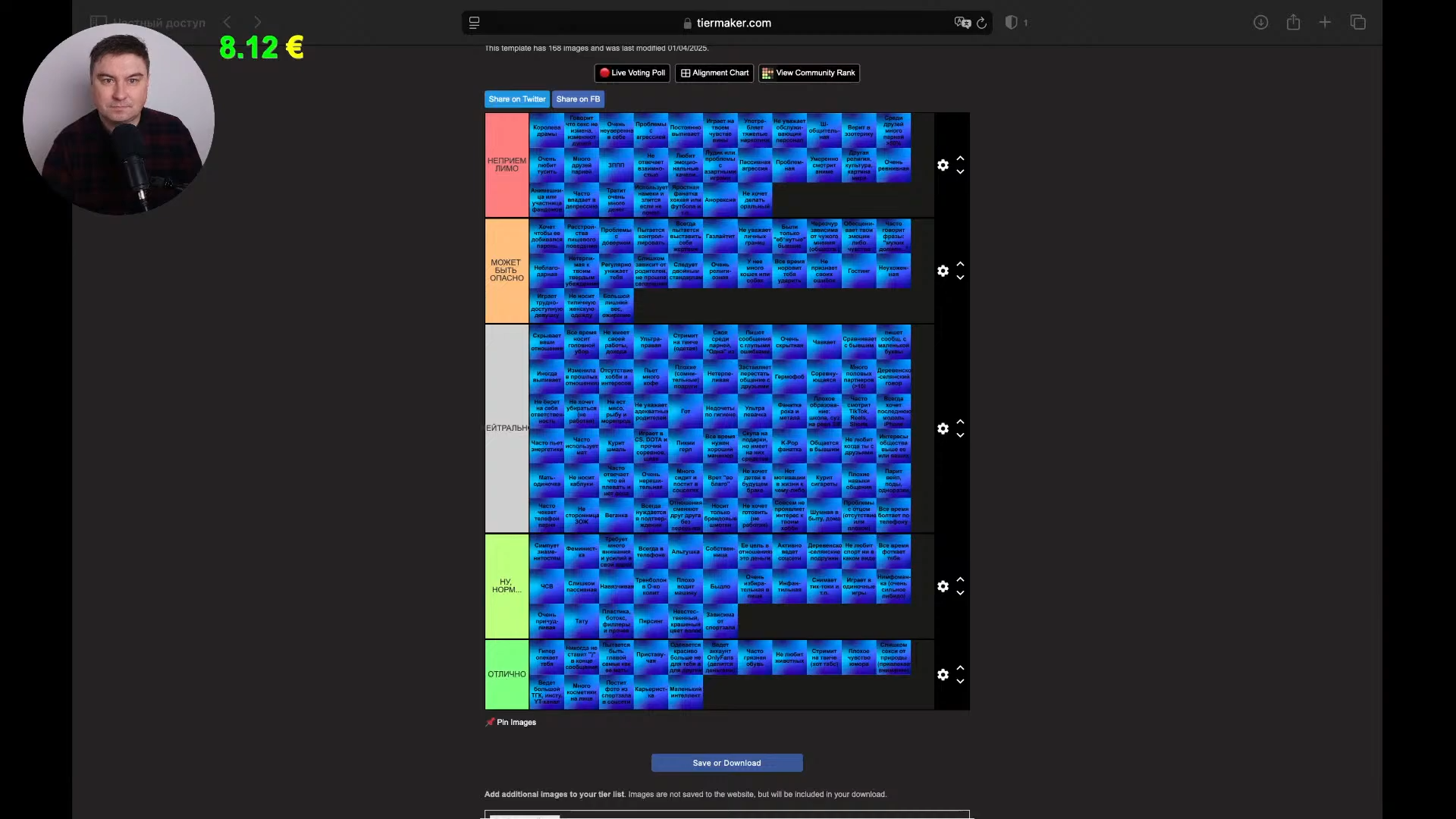Move НУ, НОРМ row up with chevron
The image size is (1456, 819).
tap(961, 579)
